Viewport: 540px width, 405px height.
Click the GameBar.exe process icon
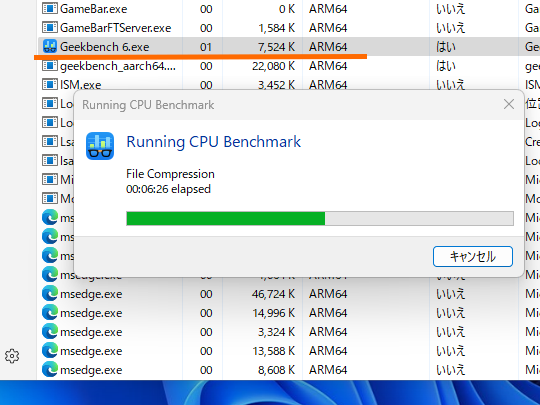pos(50,8)
